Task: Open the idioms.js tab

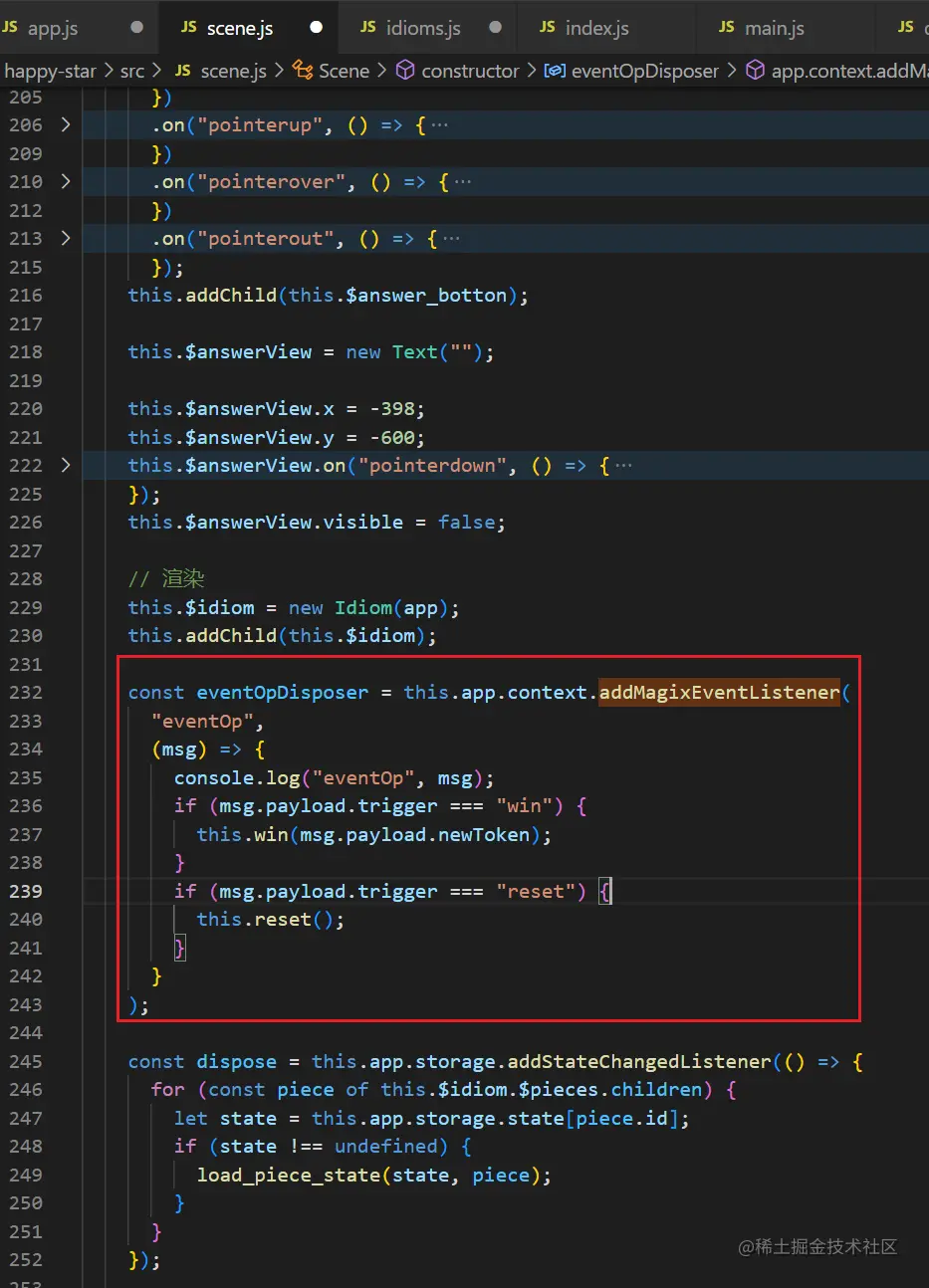Action: click(423, 28)
